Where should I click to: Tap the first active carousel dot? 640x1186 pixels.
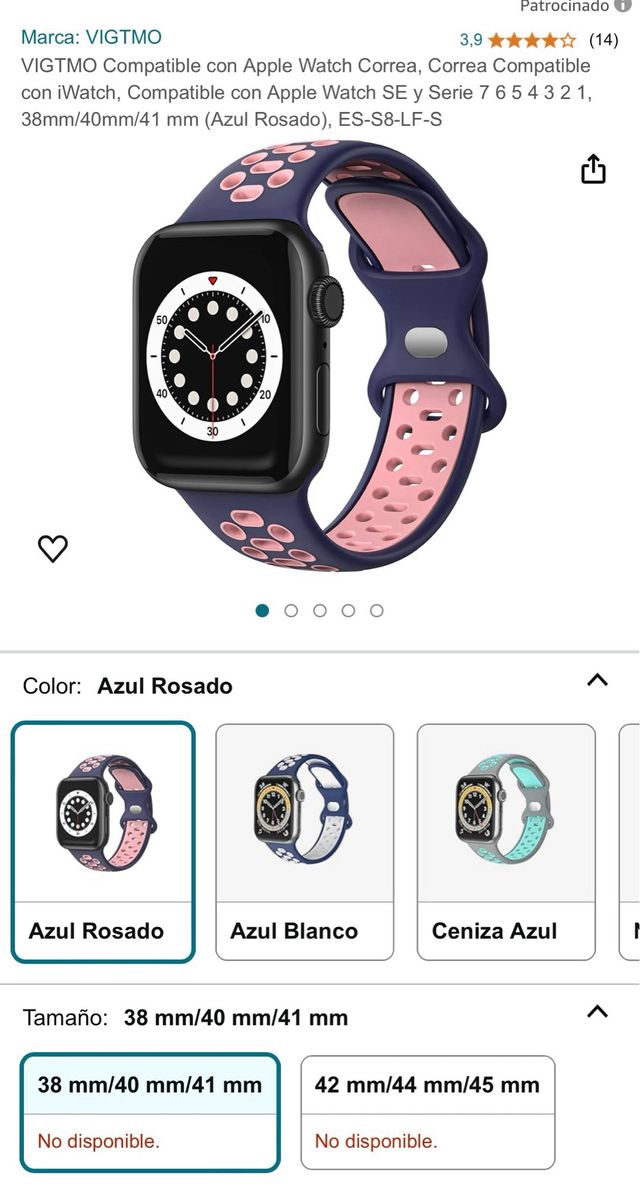click(x=263, y=610)
